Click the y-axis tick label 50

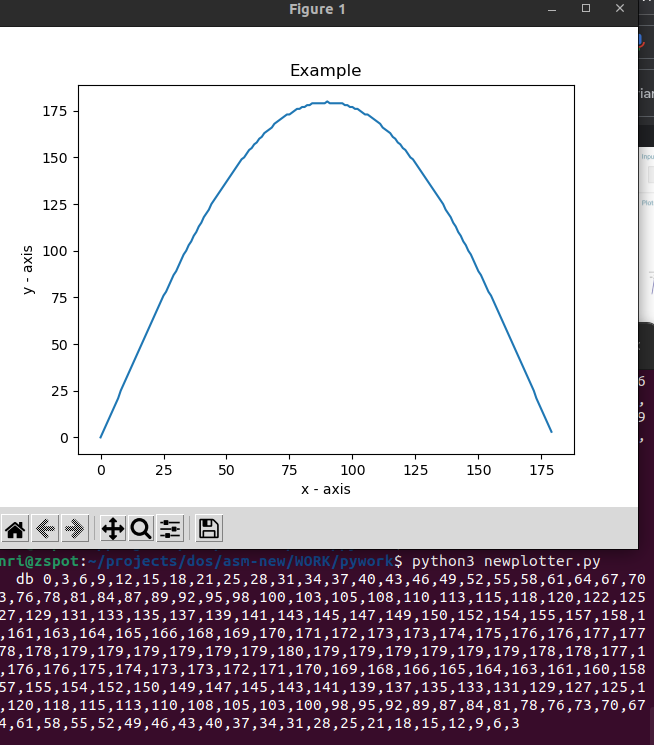click(x=59, y=344)
